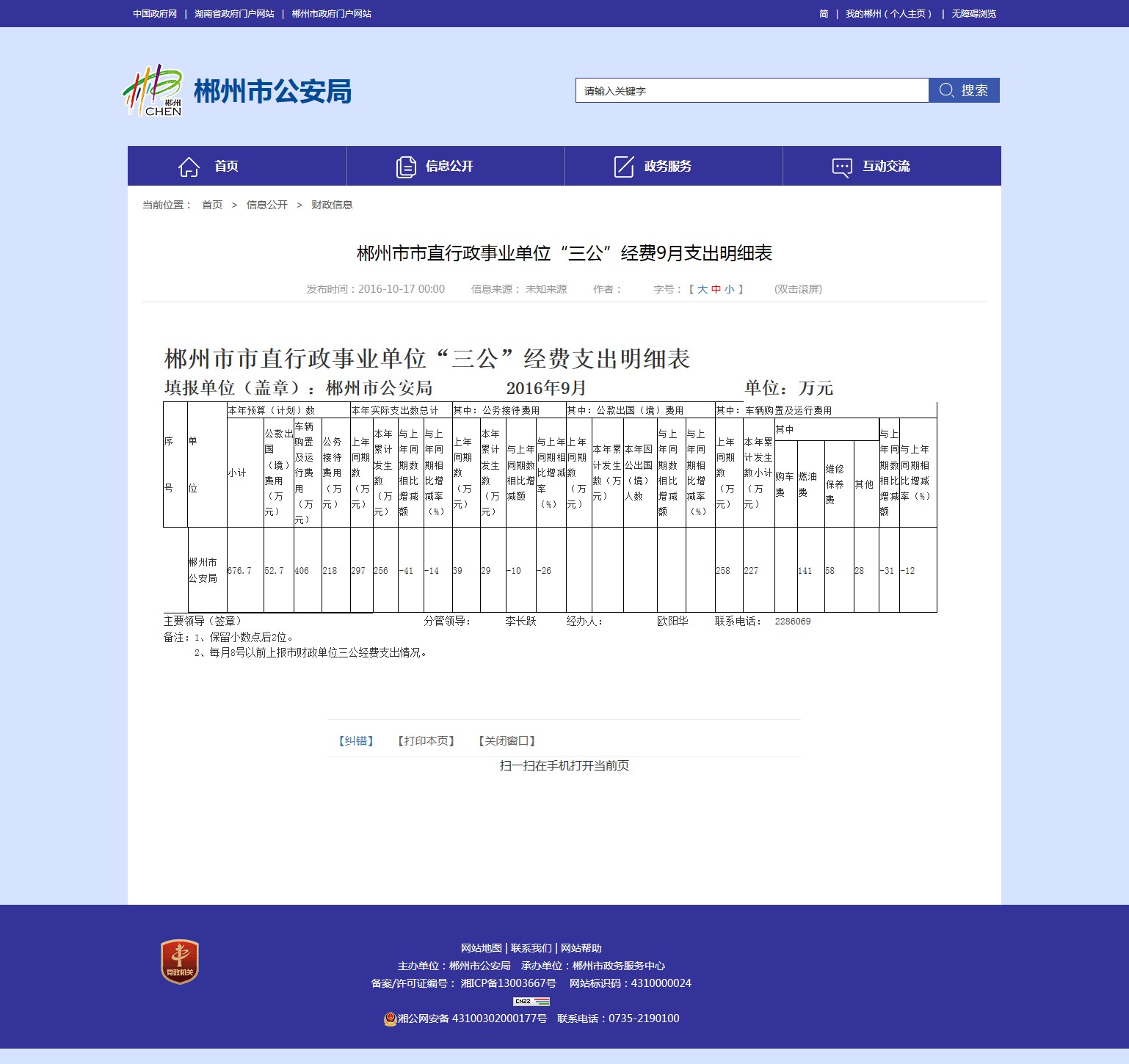Screen dimensions: 1129x1064
Task: Click the 信息来源： 未知来源 text
Action: pyautogui.click(x=519, y=289)
